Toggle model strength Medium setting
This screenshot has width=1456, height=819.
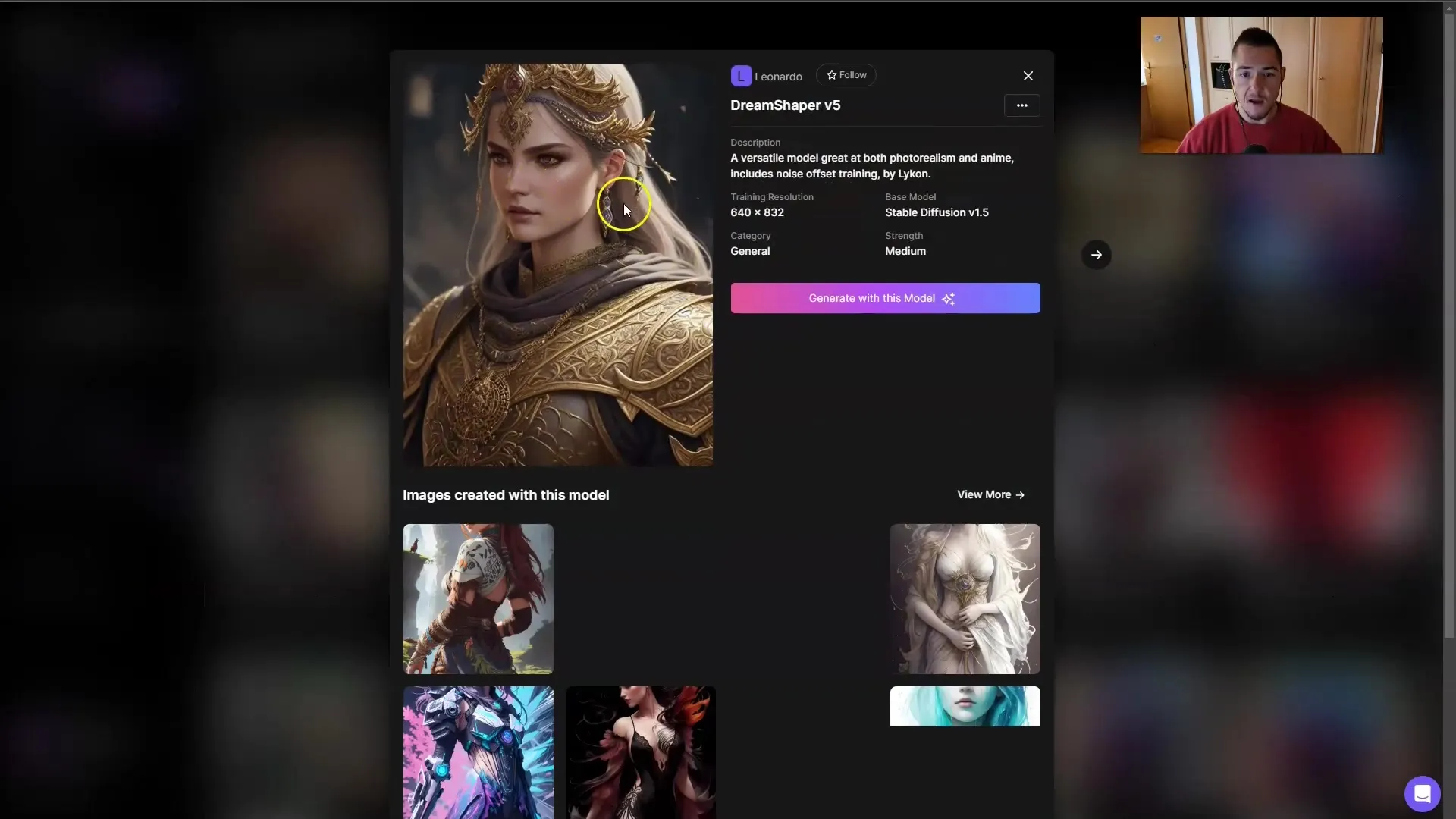[905, 251]
